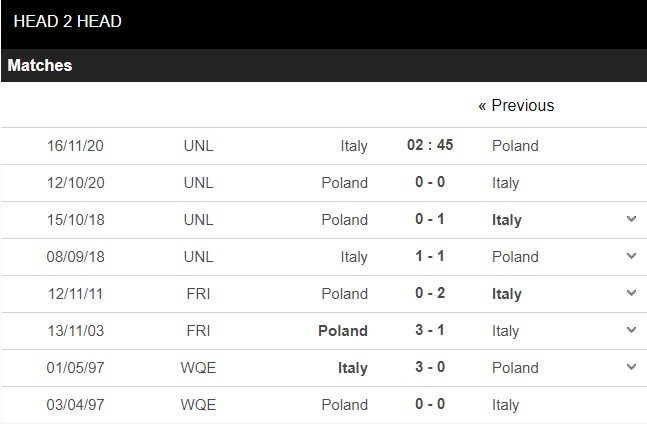
Task: Click the UNL label on 16/11/20
Action: 199,145
